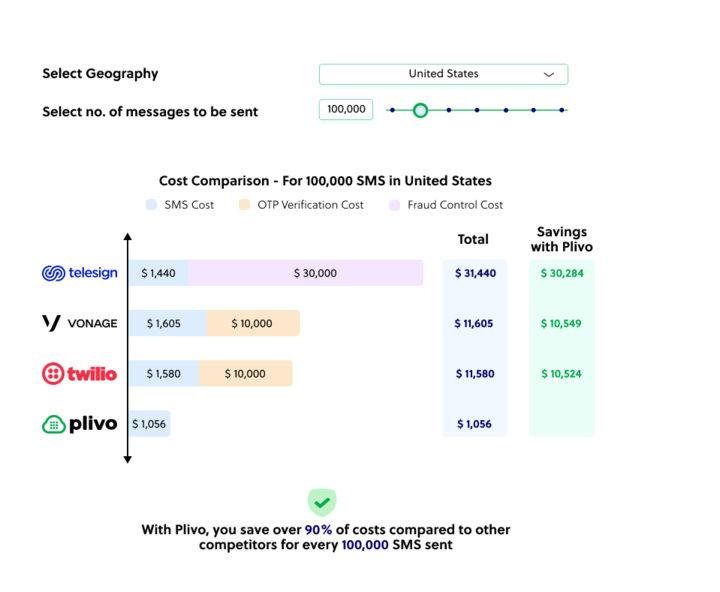Viewport: 720px width, 592px height.
Task: Click the Twilio logo
Action: point(80,374)
